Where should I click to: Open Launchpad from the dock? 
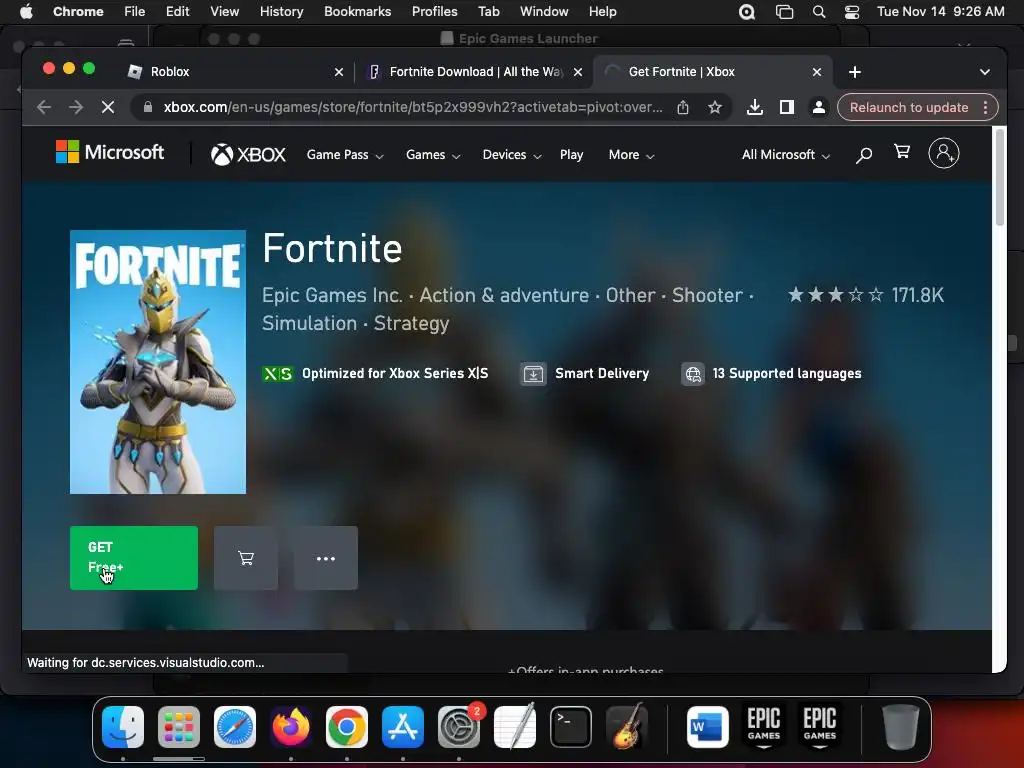(x=179, y=727)
